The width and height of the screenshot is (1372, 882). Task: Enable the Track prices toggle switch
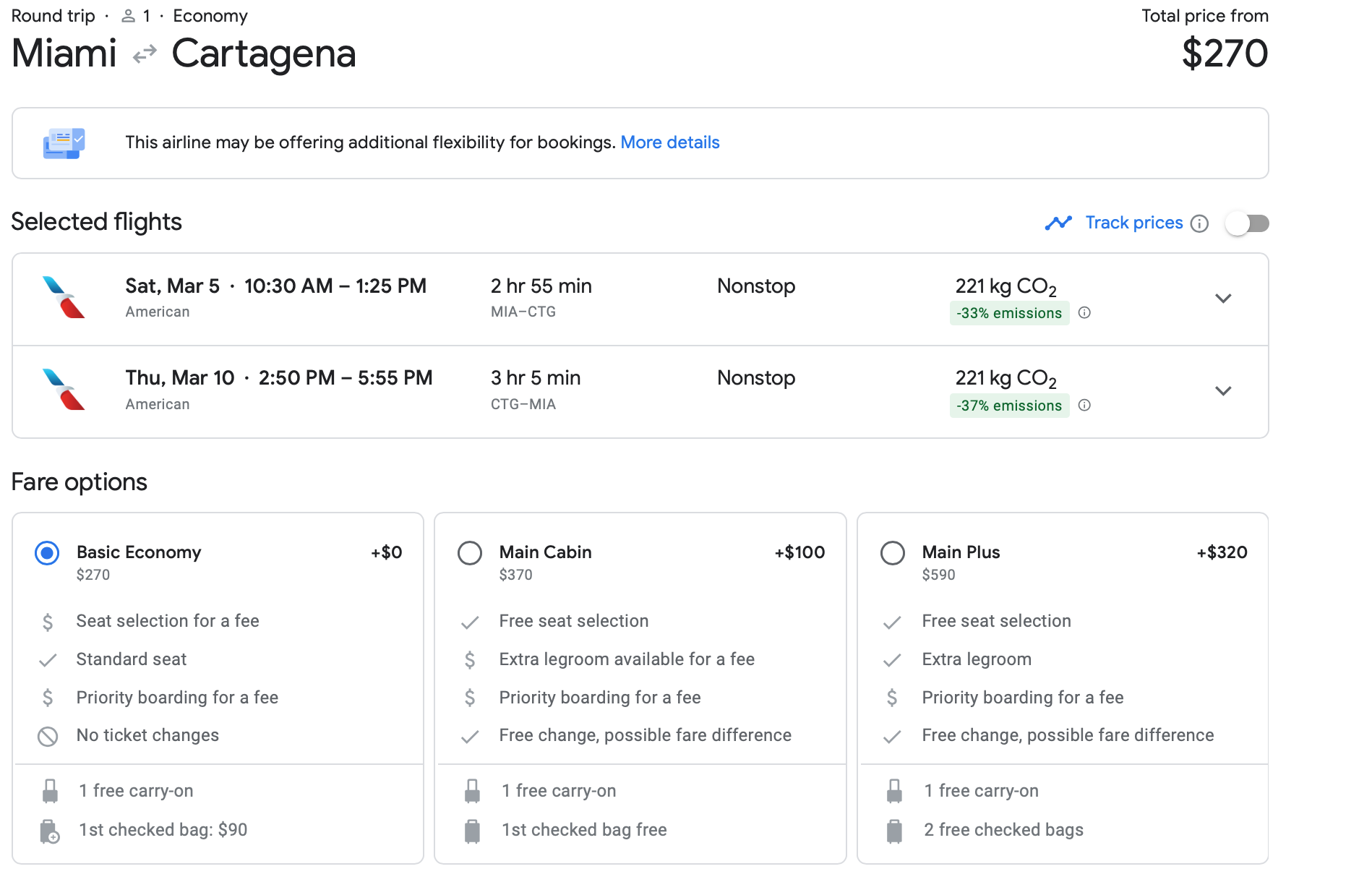click(1247, 223)
